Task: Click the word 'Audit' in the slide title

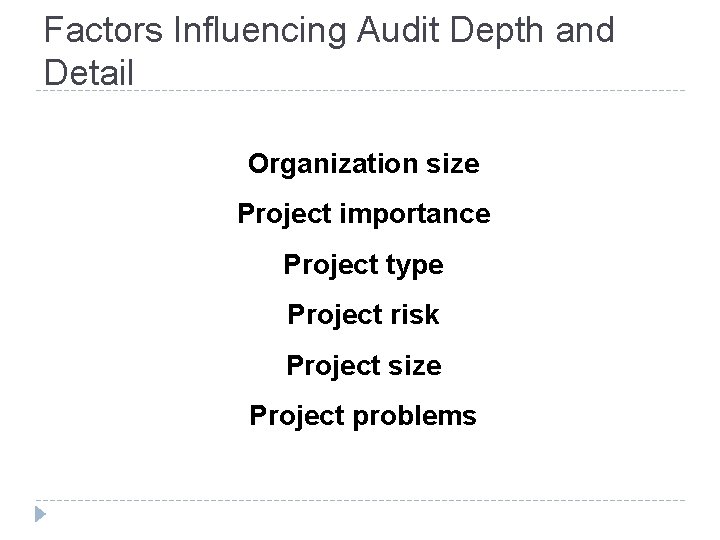Action: pos(398,30)
